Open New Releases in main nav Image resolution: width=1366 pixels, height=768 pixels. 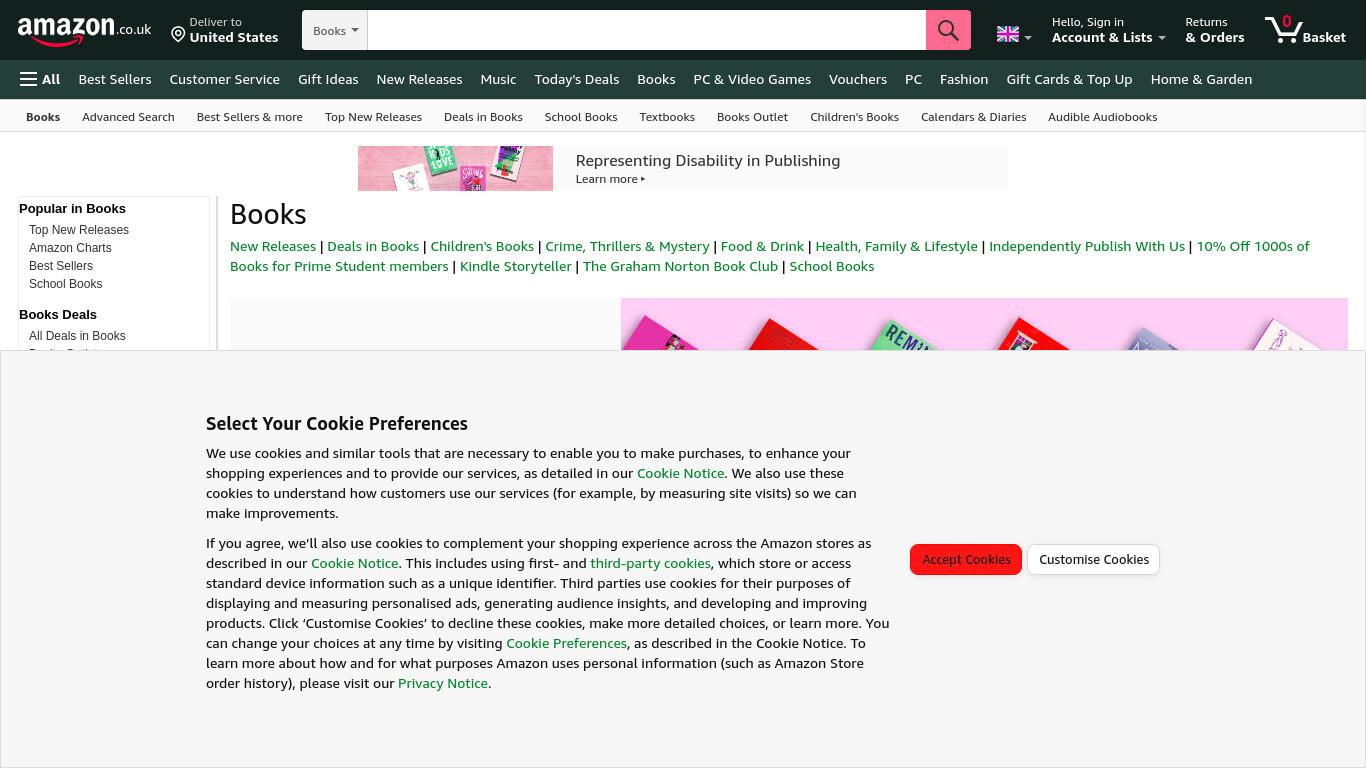(419, 79)
